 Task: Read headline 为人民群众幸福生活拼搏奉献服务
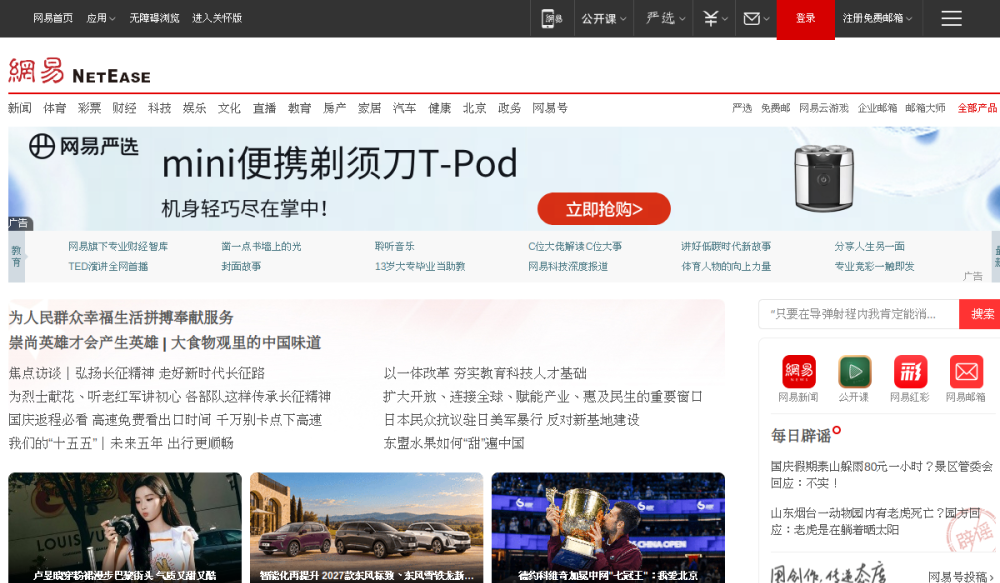121,318
